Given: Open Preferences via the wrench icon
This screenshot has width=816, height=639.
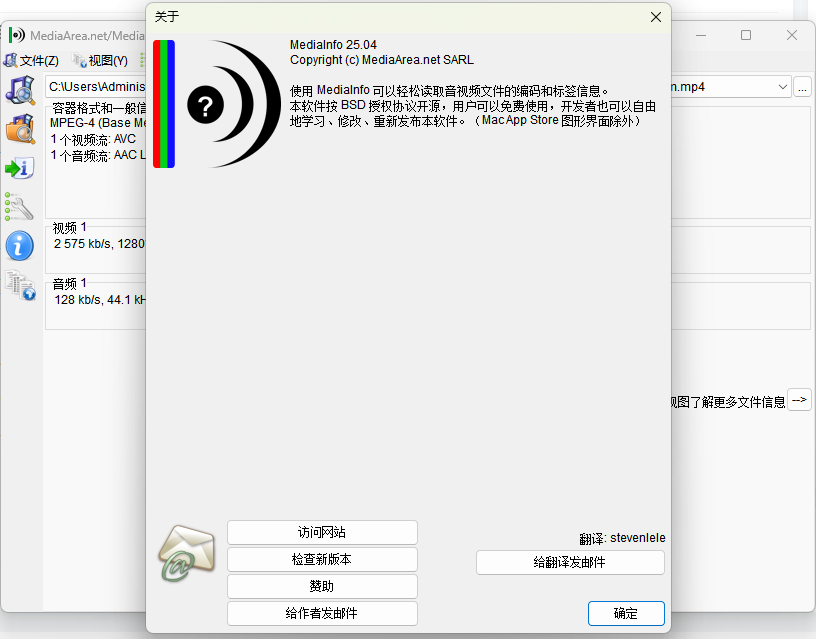Looking at the screenshot, I should pos(20,207).
